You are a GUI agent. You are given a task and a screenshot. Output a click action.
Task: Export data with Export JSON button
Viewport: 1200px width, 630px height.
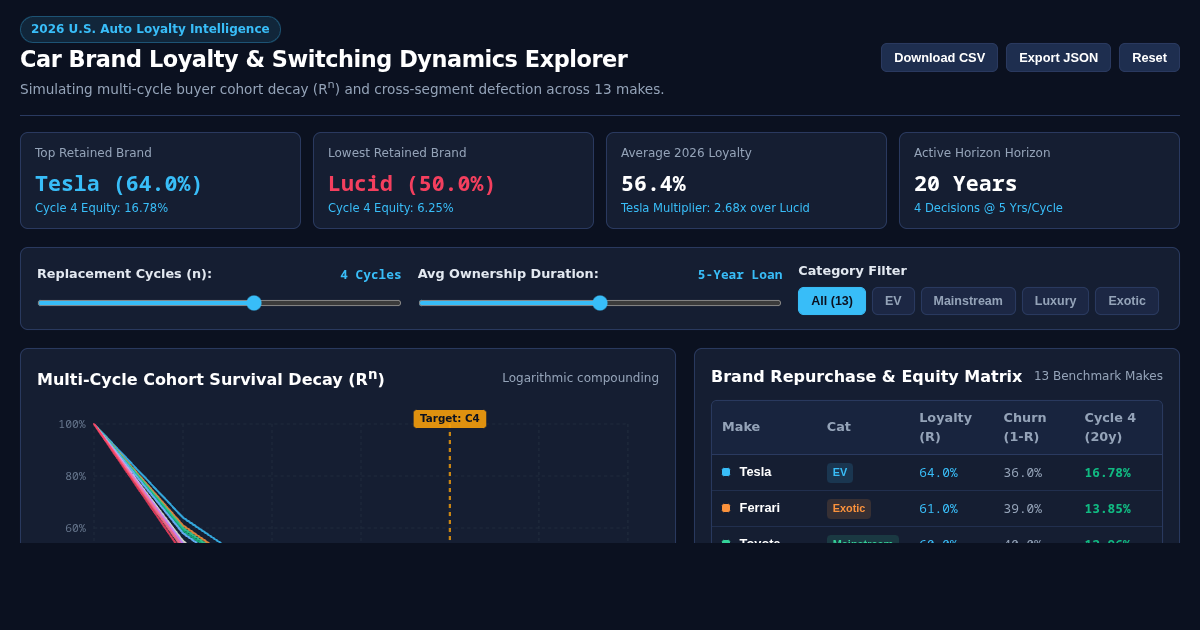click(1058, 58)
